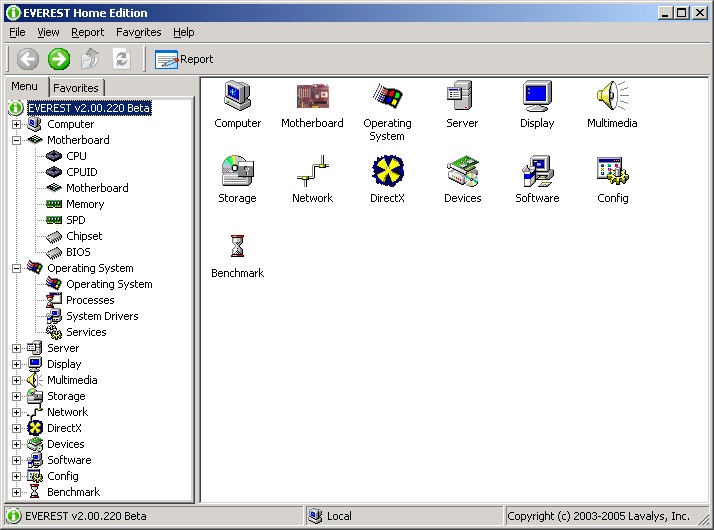Select CPUID in the tree
The height and width of the screenshot is (530, 714).
click(x=82, y=172)
